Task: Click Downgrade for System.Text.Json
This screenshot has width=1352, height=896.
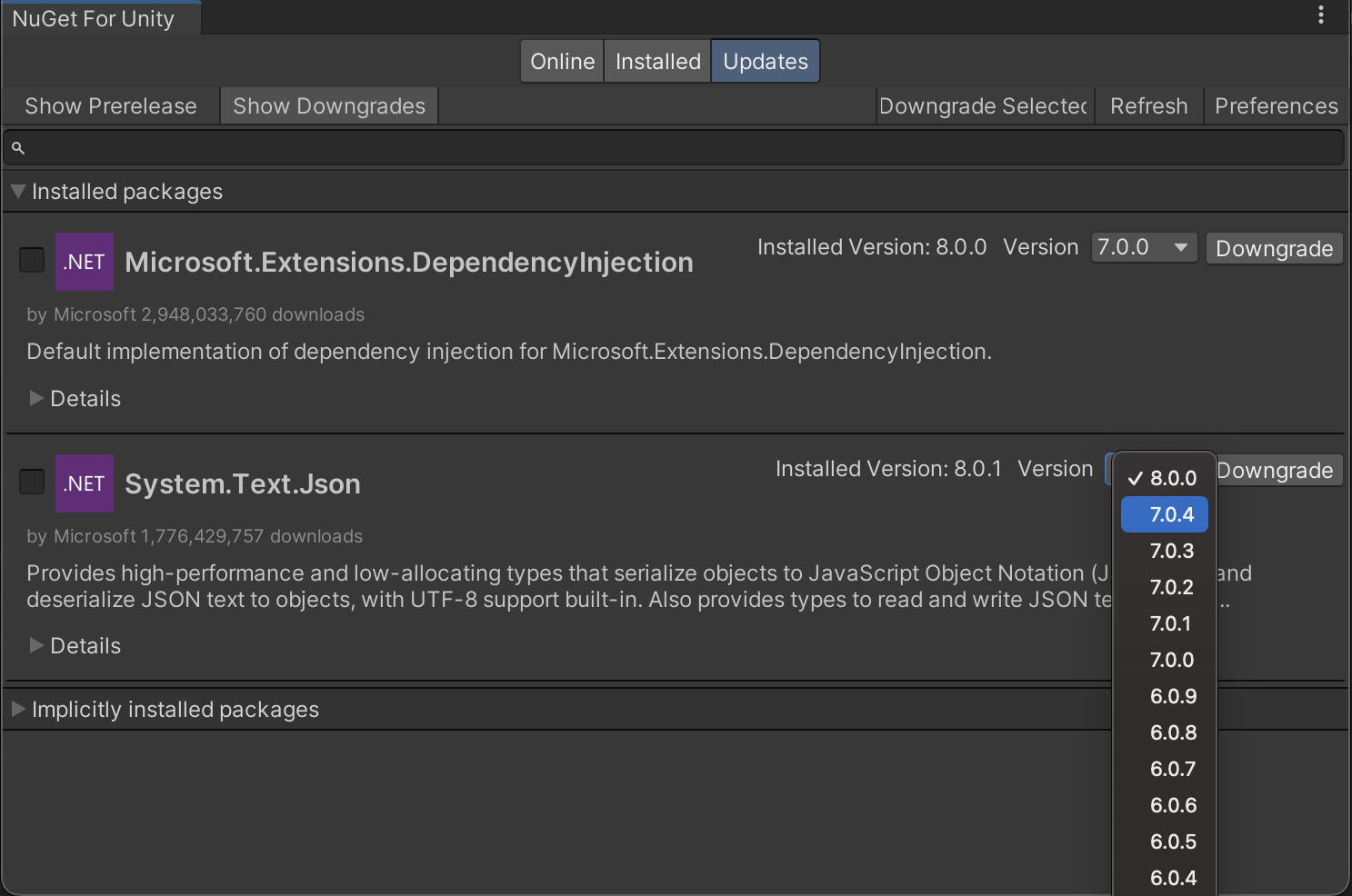Action: 1278,470
